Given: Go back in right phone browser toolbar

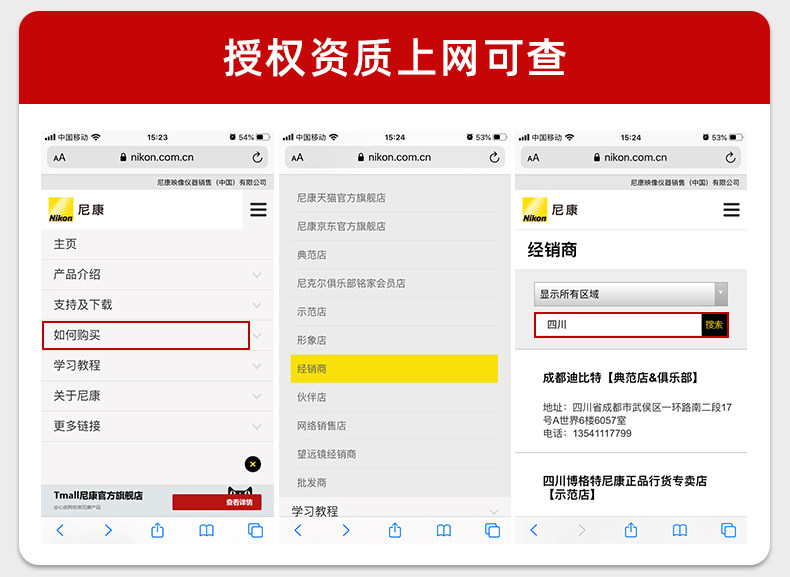Looking at the screenshot, I should pos(534,530).
